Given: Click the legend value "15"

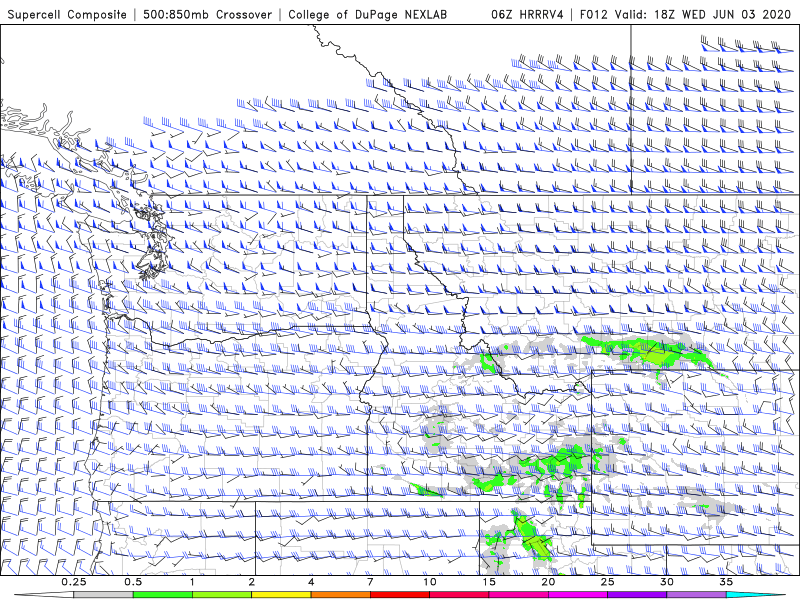Looking at the screenshot, I should click(489, 582).
